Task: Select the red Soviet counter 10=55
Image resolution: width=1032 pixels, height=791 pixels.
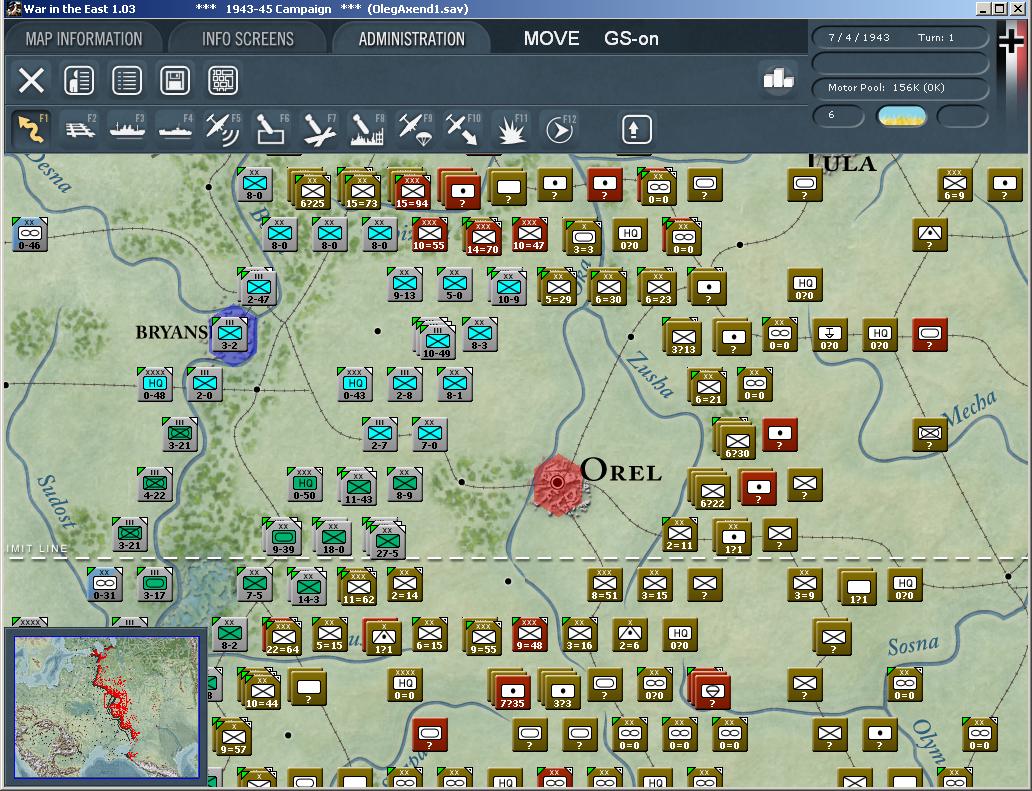Action: [429, 235]
